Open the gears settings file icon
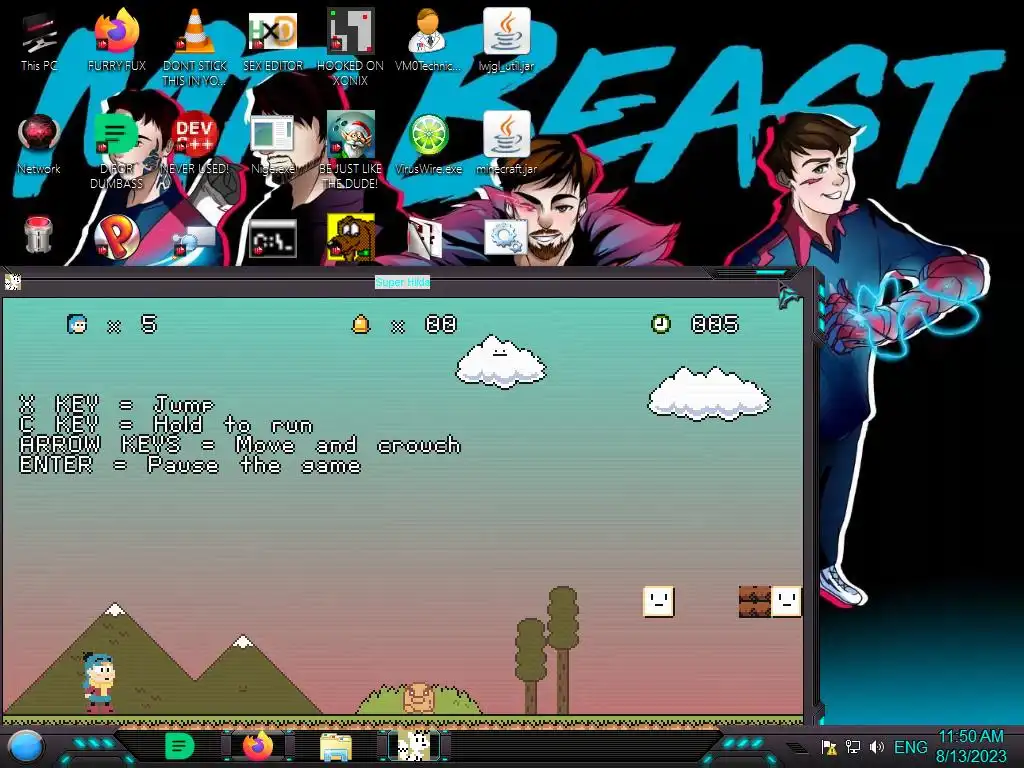Image resolution: width=1024 pixels, height=768 pixels. [505, 236]
